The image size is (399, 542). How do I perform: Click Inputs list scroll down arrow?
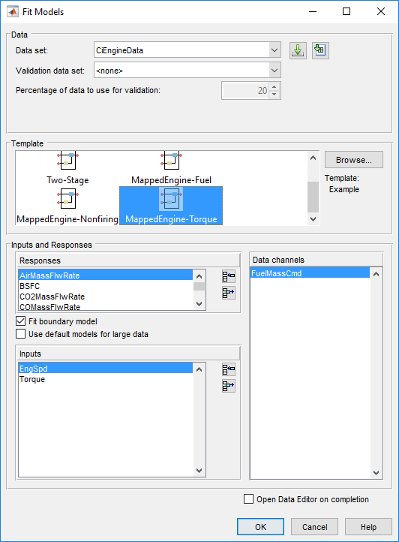tap(199, 470)
